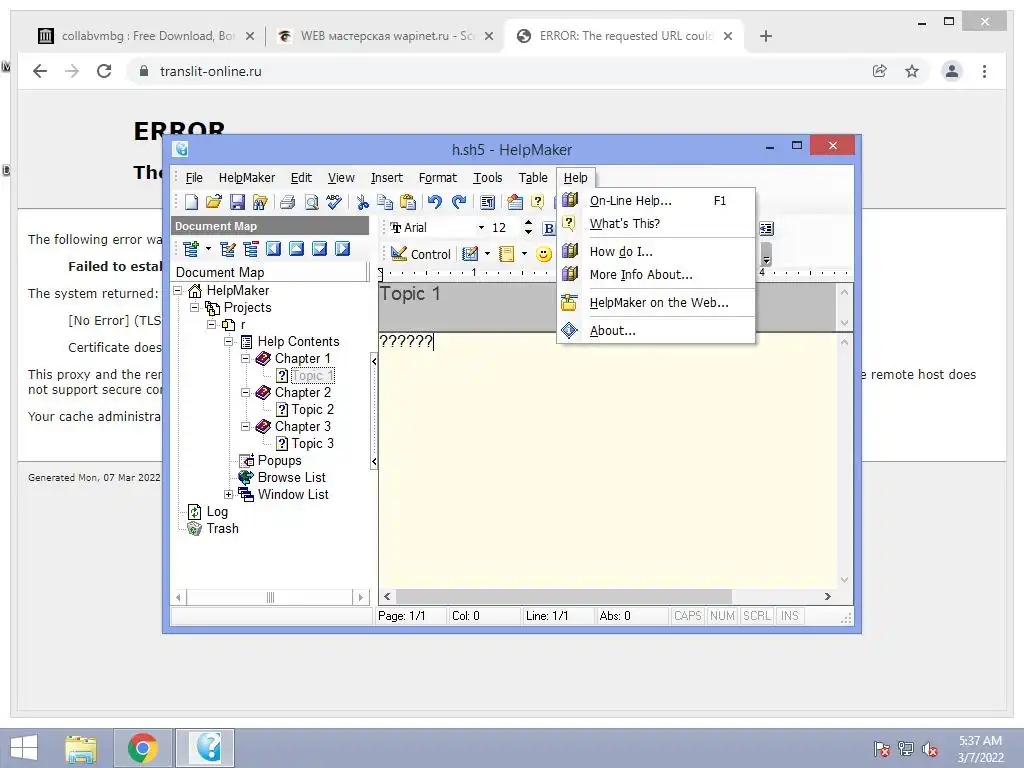Select Trash in document tree
Viewport: 1024px width, 768px height.
(222, 528)
